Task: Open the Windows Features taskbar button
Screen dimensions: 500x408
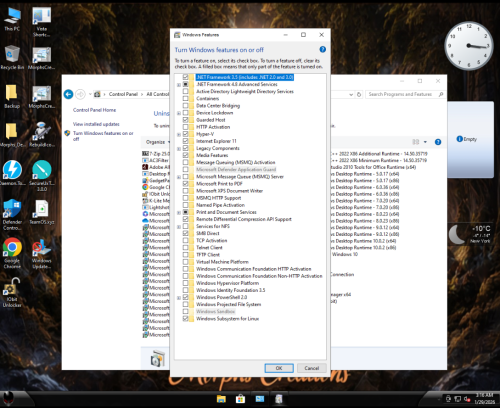Action: 279,399
